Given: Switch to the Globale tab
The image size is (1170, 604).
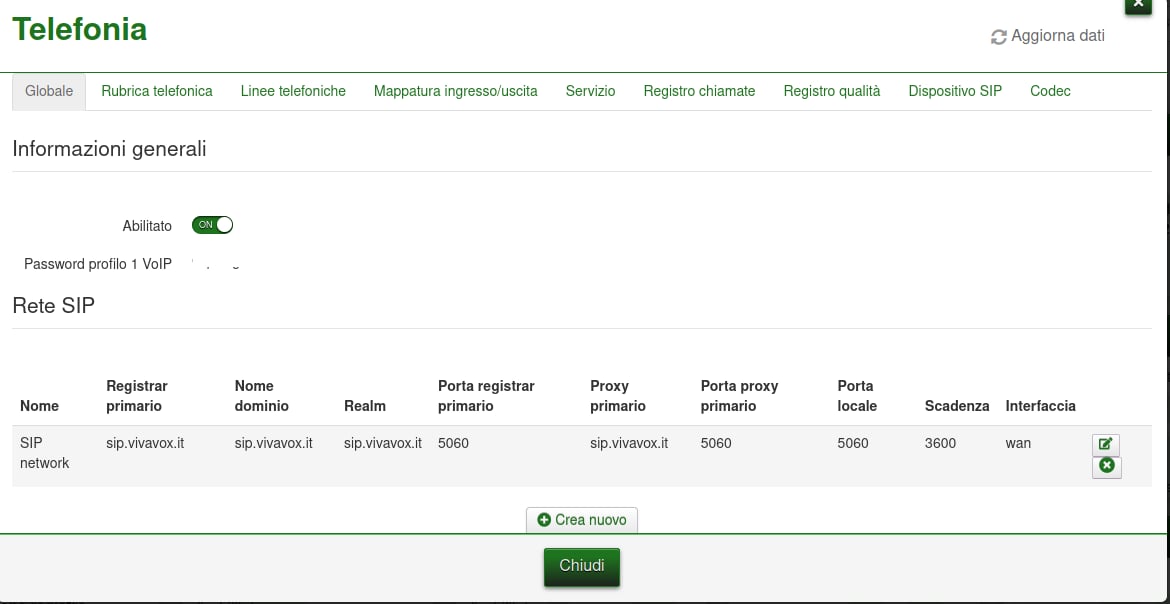Looking at the screenshot, I should tap(49, 91).
